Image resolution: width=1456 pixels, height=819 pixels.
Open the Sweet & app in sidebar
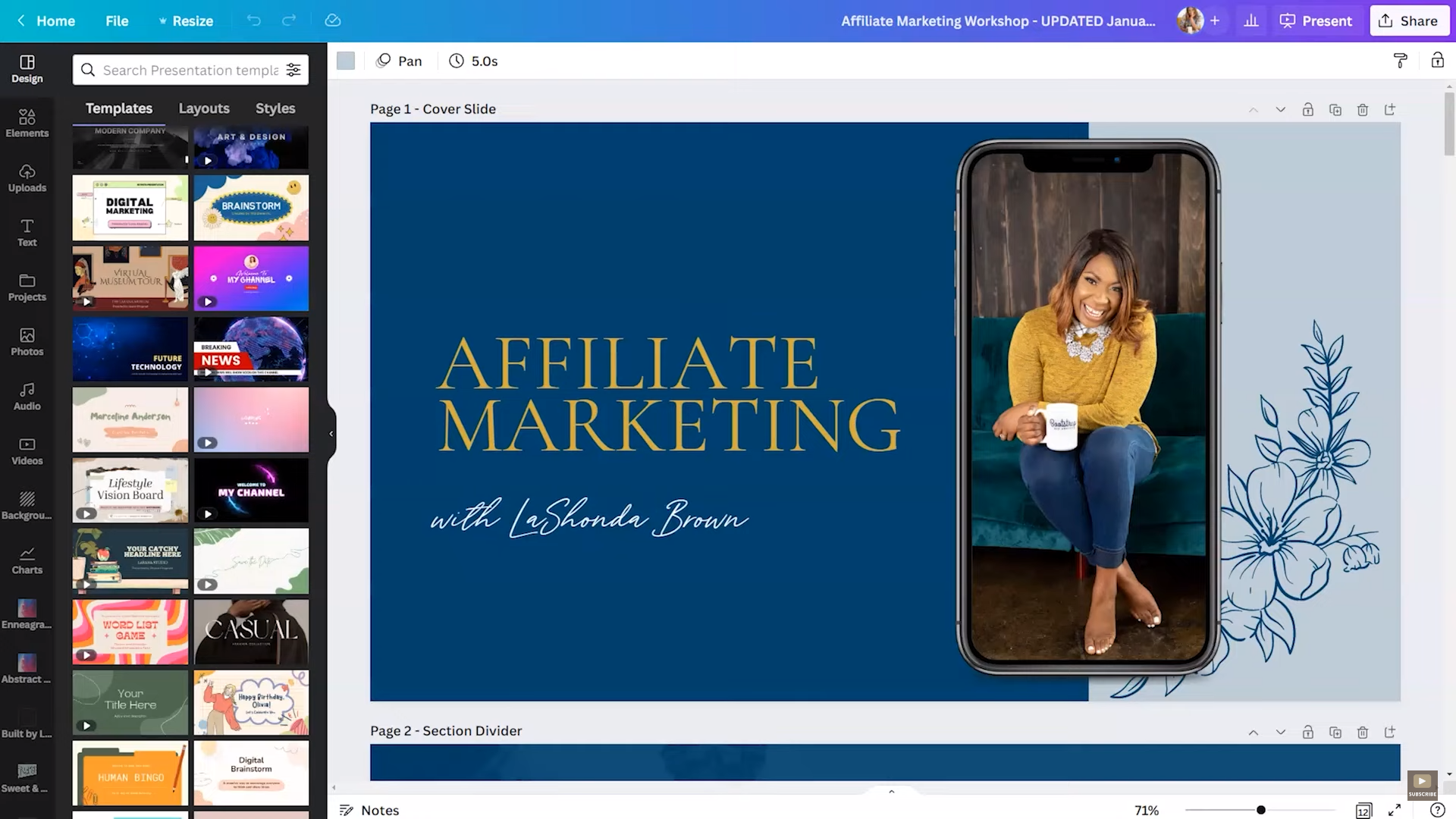point(27,779)
